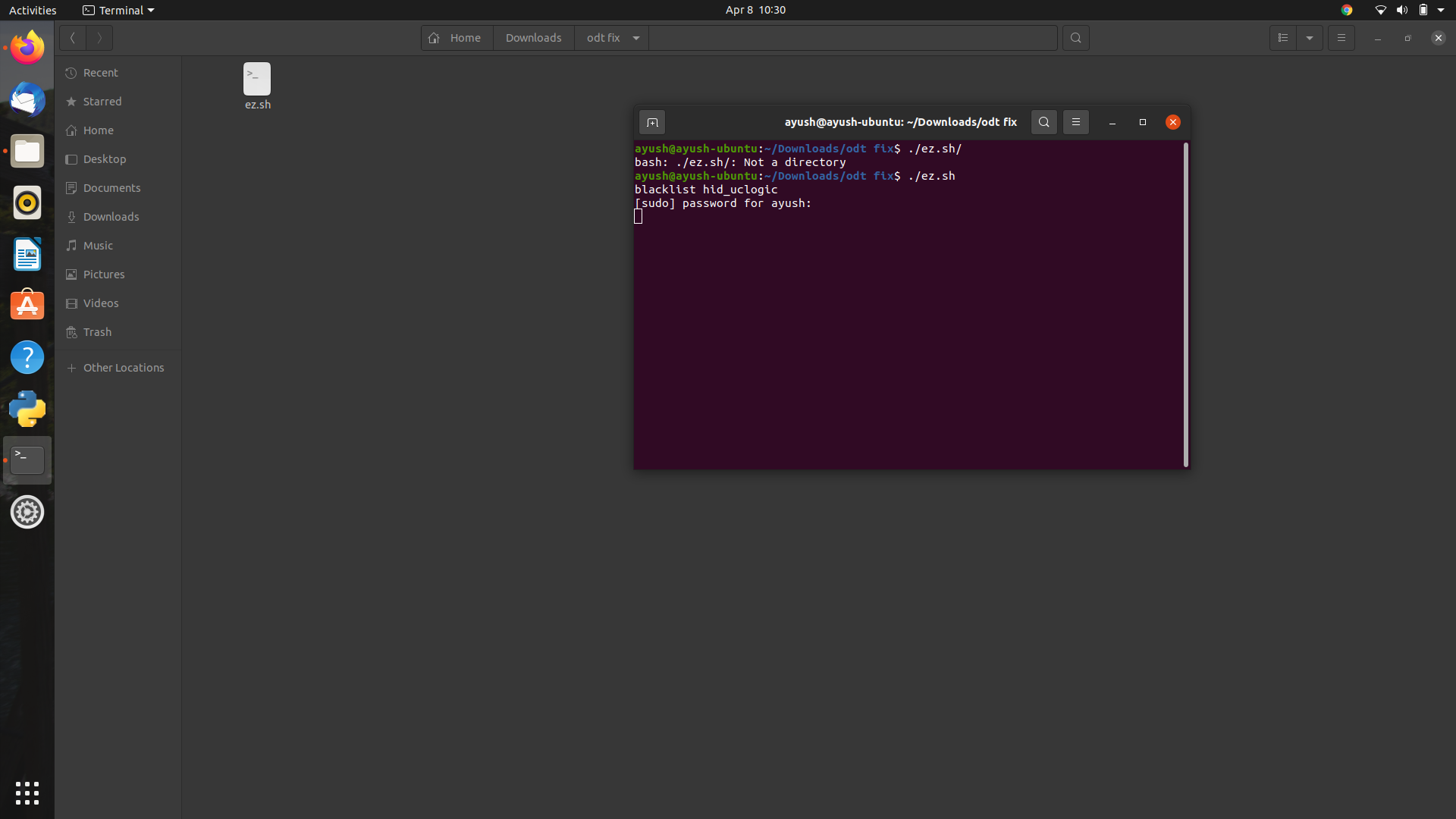
Task: Go to Downloads in the path bar
Action: (x=533, y=38)
